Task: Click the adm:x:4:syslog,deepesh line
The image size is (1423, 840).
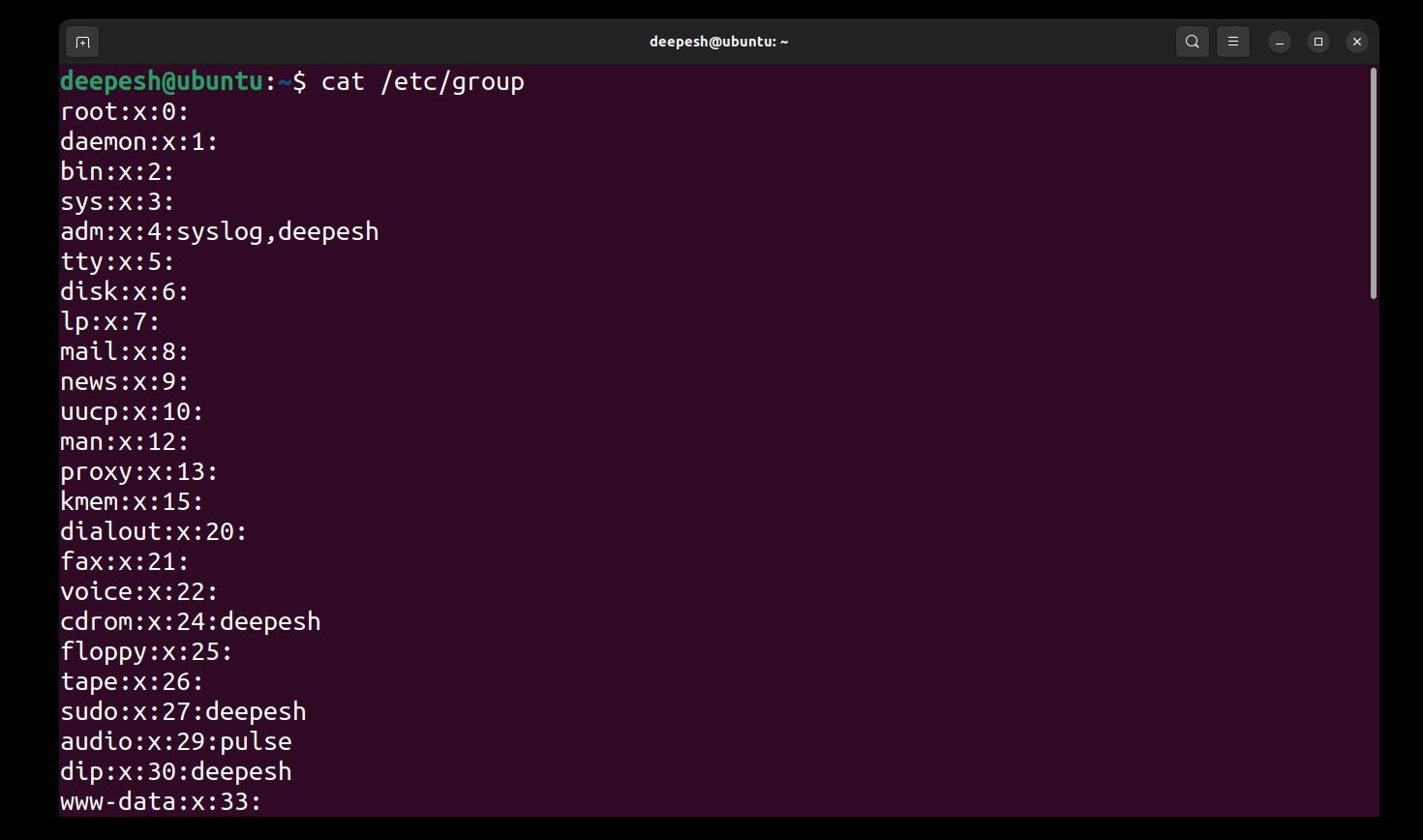Action: pos(220,232)
